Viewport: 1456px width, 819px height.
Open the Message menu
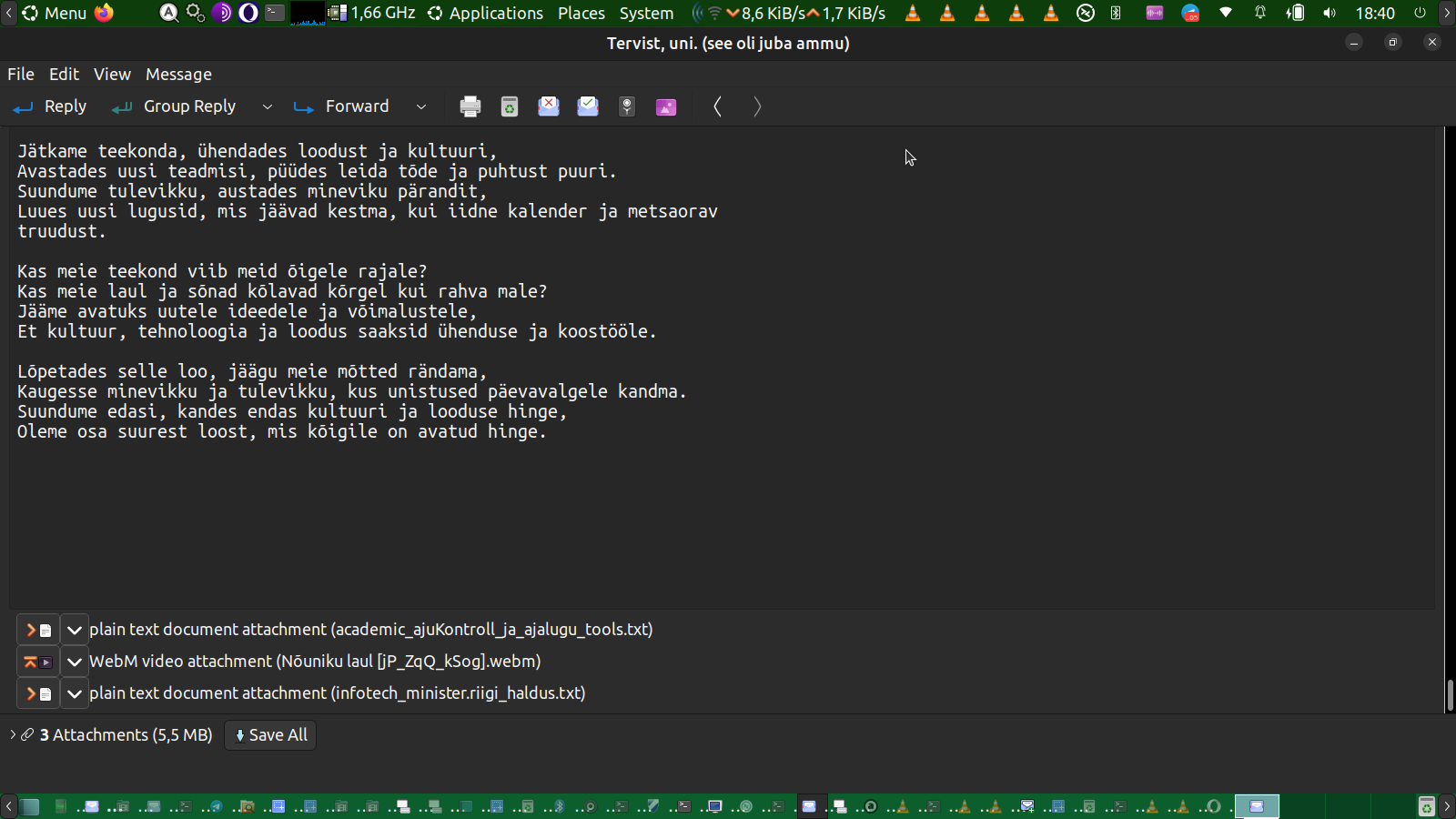coord(178,75)
